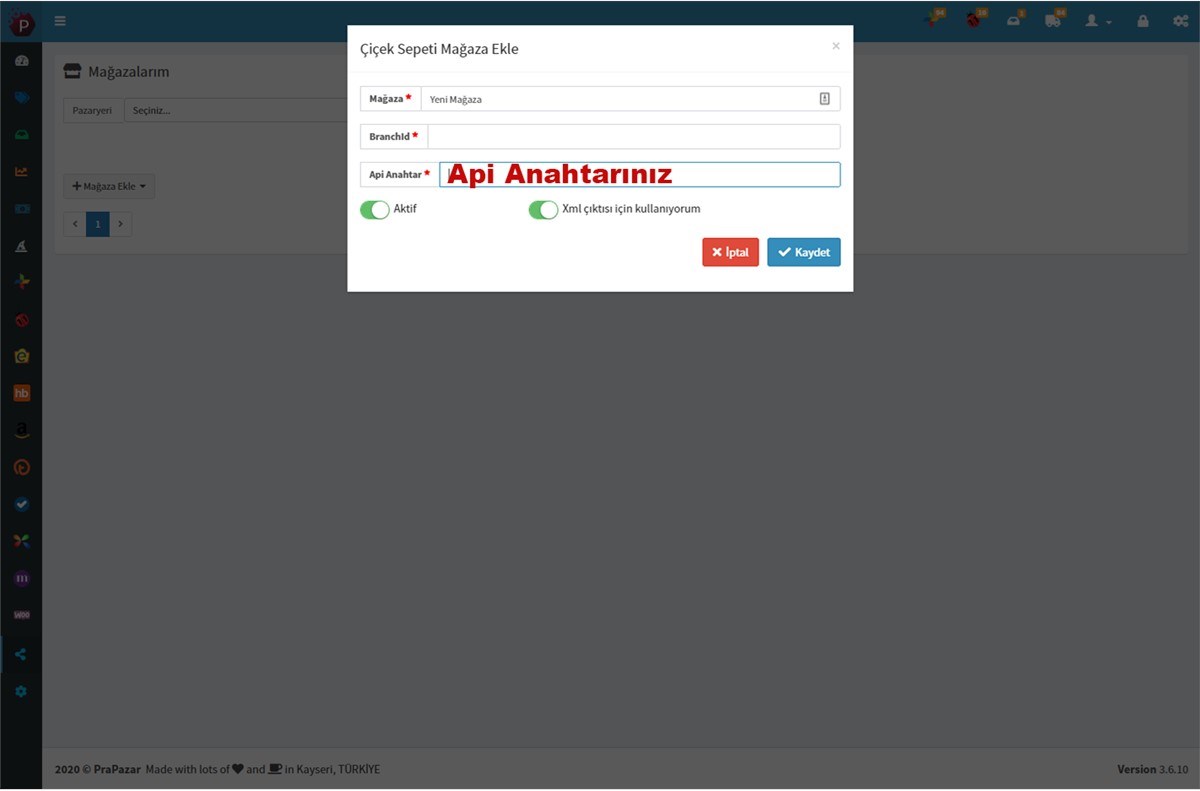1200x791 pixels.
Task: Open the red circle sidebar icon
Action: (21, 320)
